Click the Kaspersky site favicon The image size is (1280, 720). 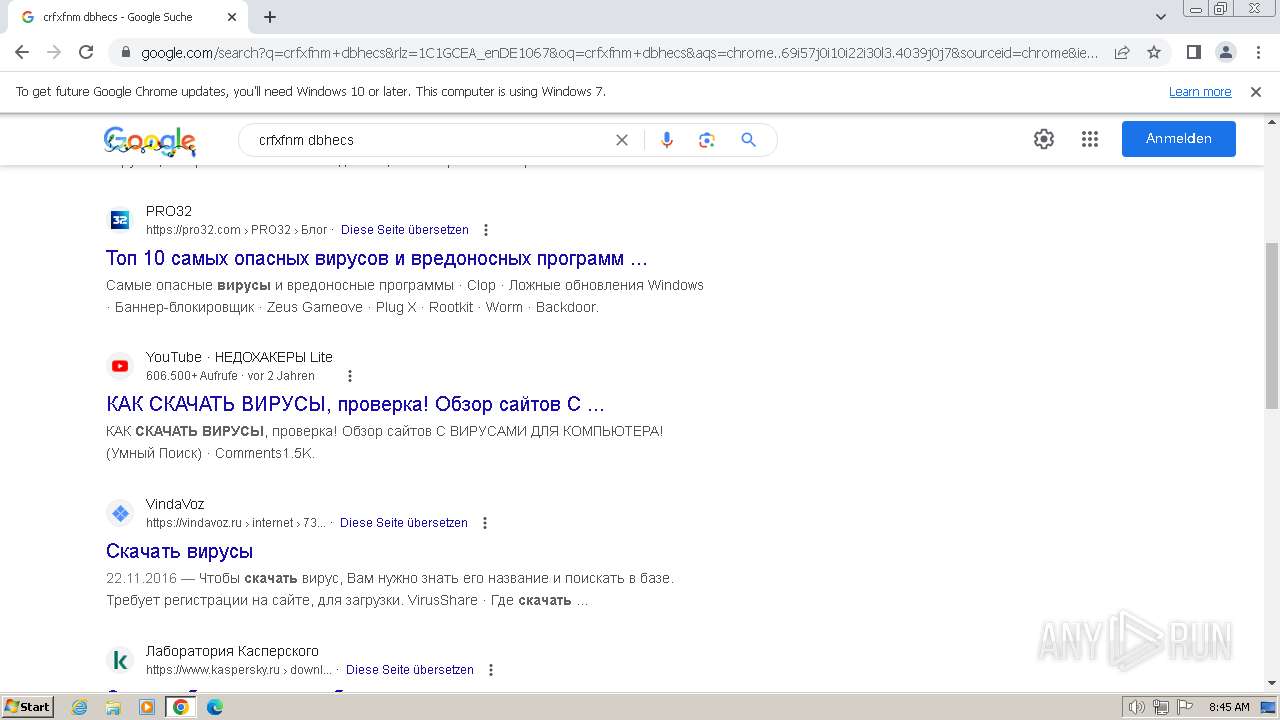[x=120, y=660]
